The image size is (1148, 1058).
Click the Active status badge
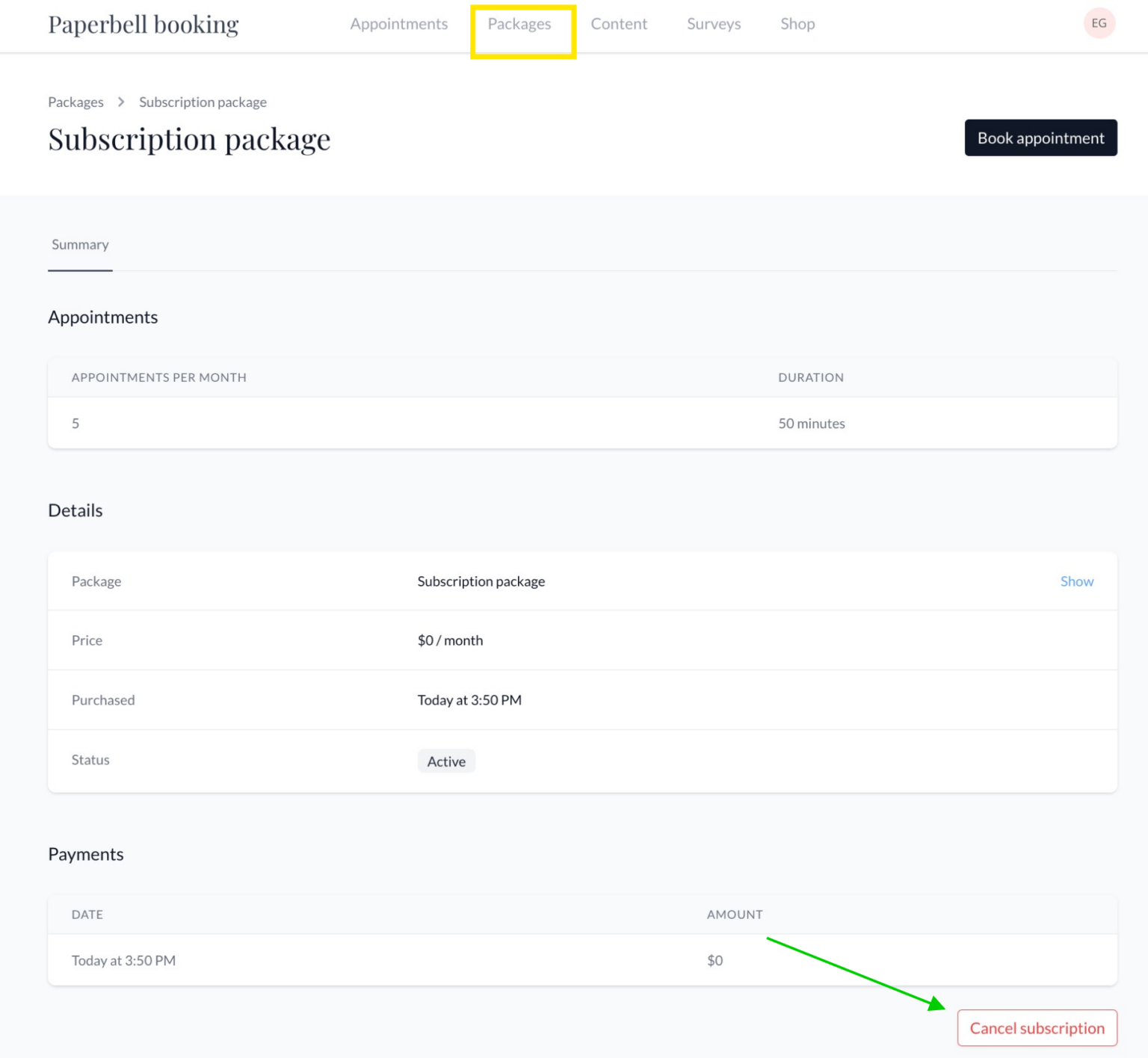pos(446,761)
